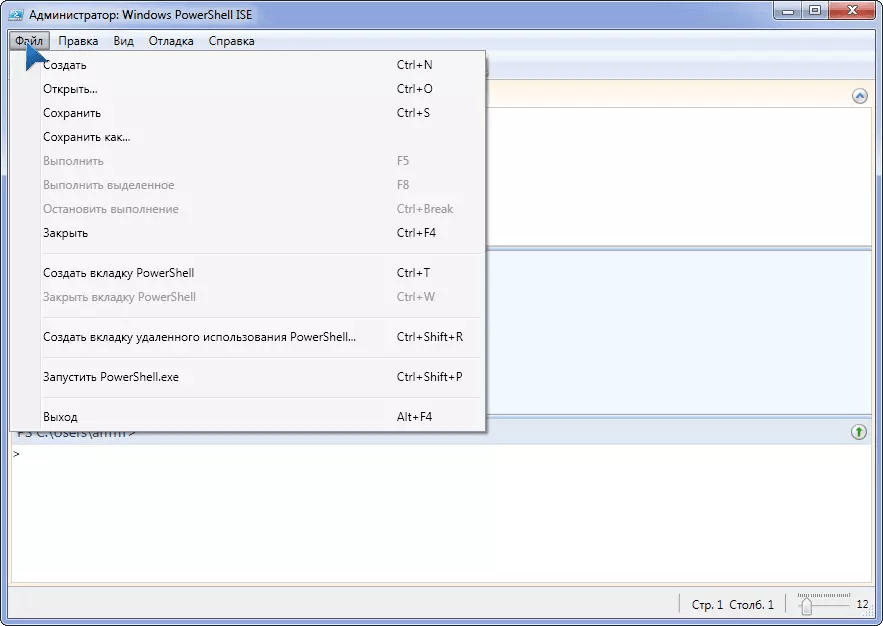This screenshot has height=626, width=883.
Task: Maximize the PowerShell ISE window
Action: click(x=814, y=11)
